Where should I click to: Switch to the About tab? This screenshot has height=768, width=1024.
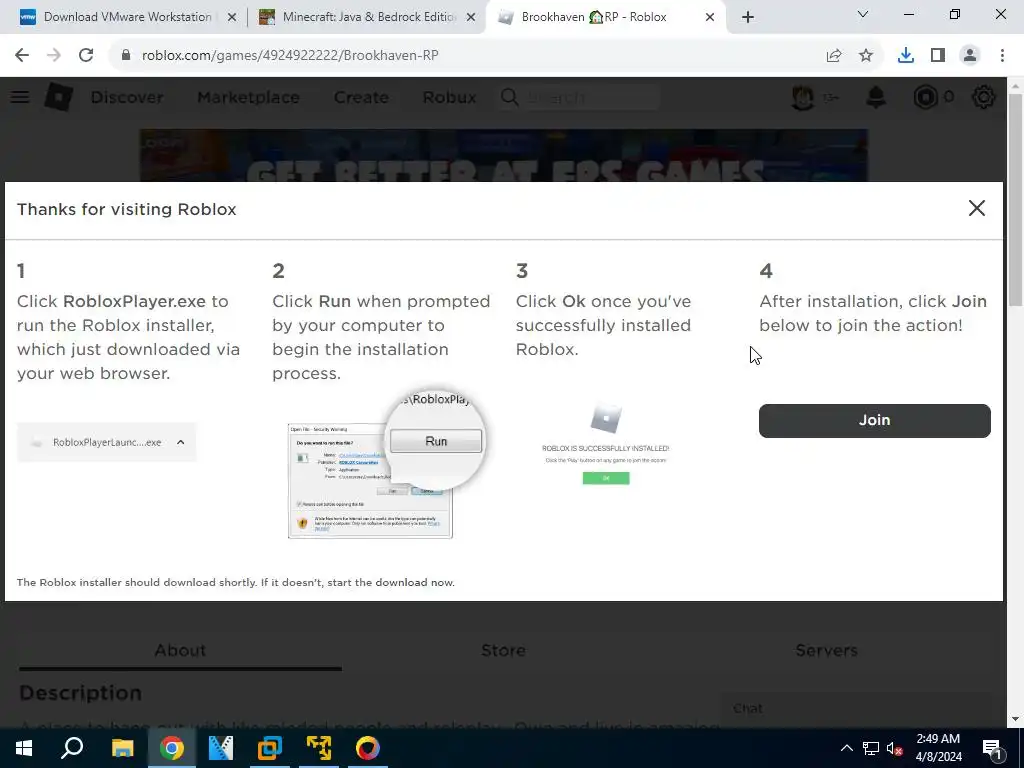180,650
